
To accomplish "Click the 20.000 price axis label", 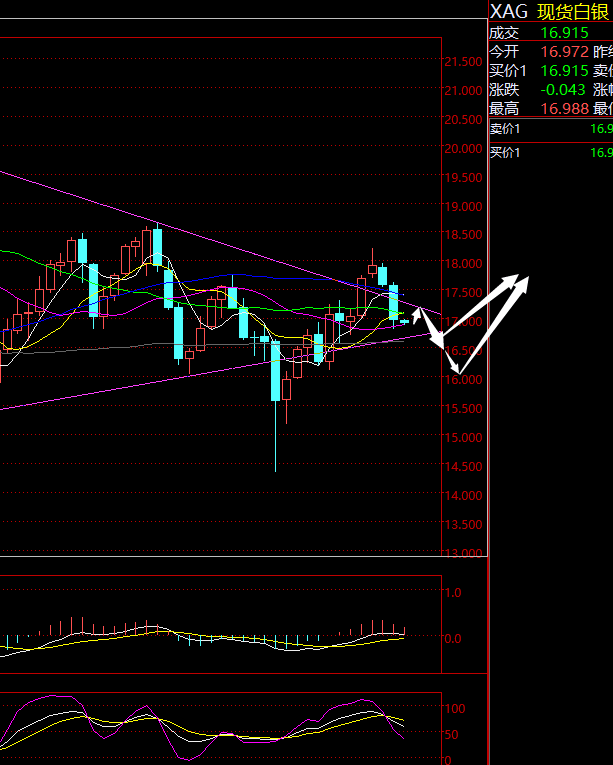I will click(x=463, y=148).
